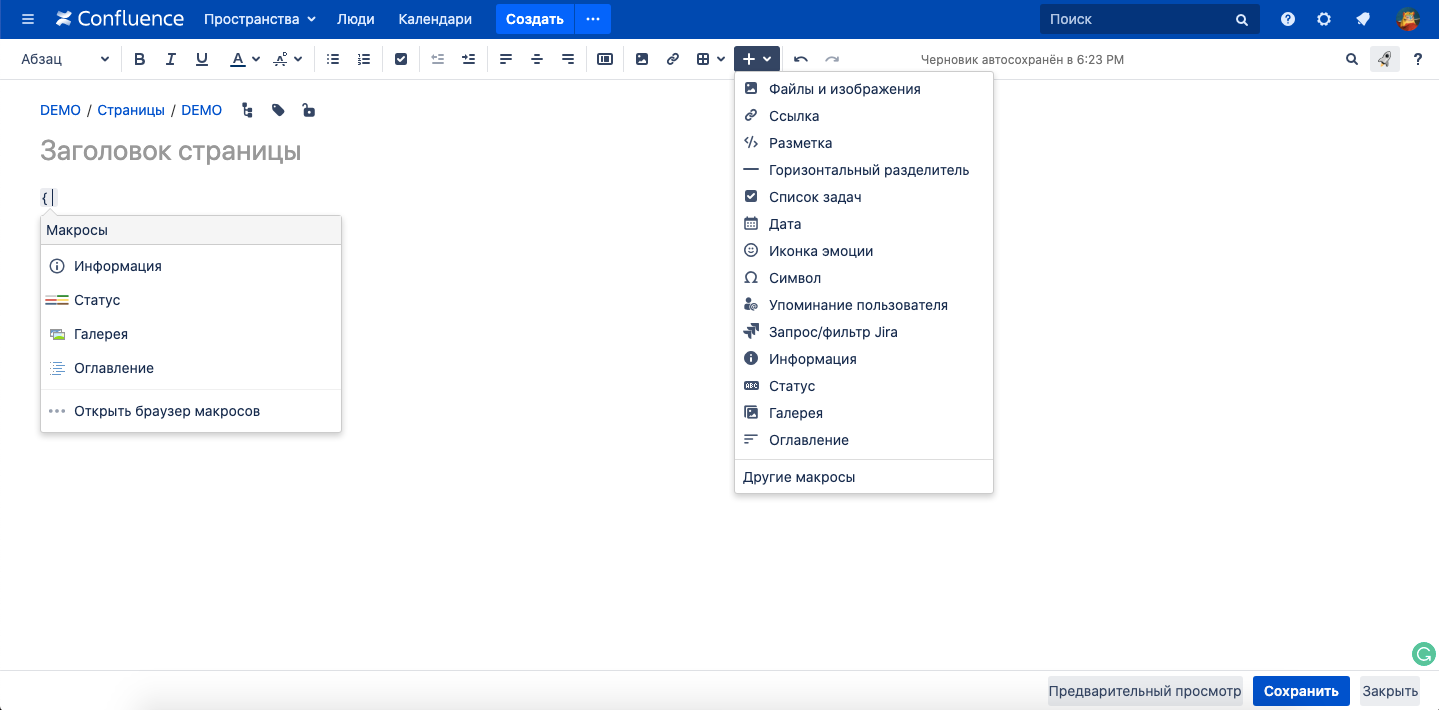Pick Галерея in the Макросы popup
This screenshot has width=1439, height=710.
pyautogui.click(x=191, y=334)
